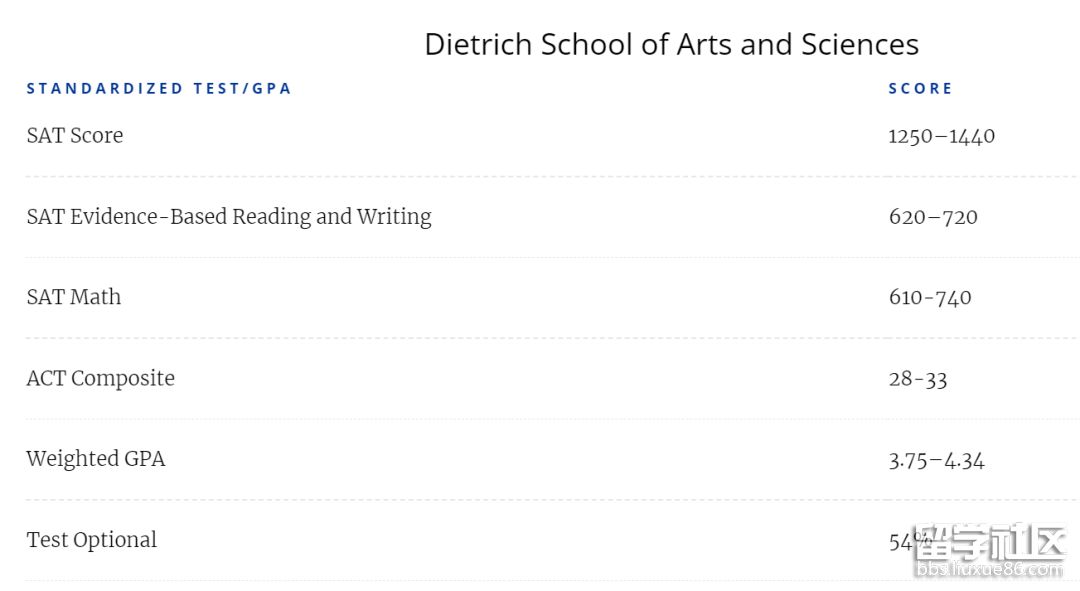Click the 620–720 score value

933,217
